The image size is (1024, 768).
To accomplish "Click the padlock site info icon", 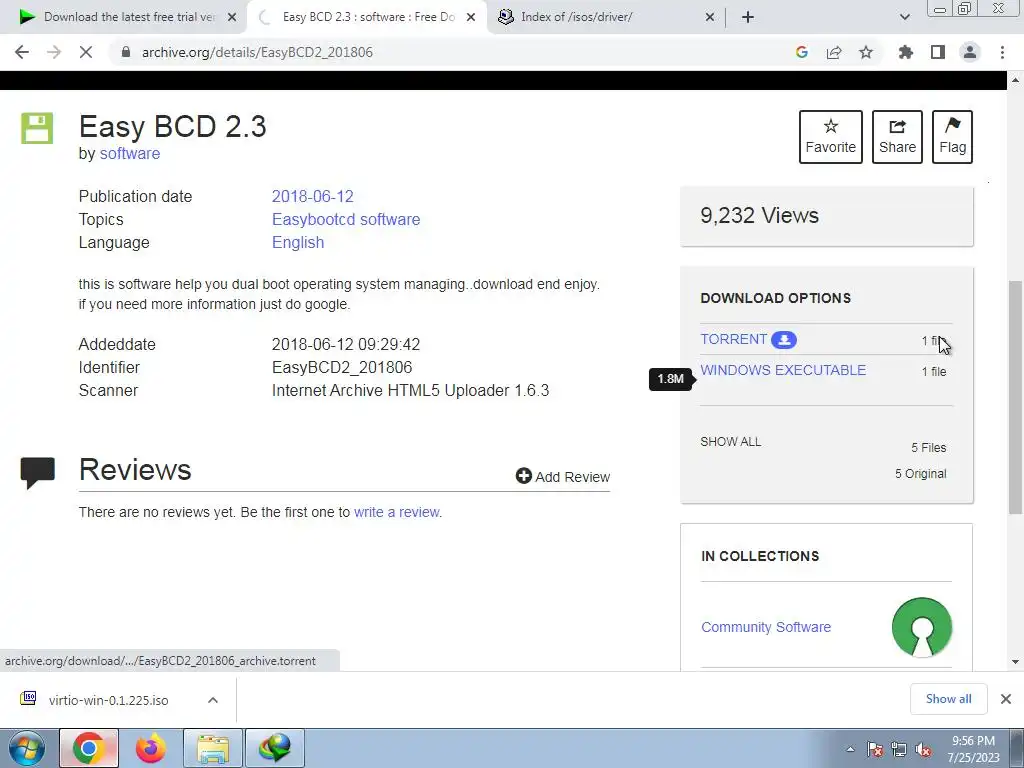I will pos(126,52).
